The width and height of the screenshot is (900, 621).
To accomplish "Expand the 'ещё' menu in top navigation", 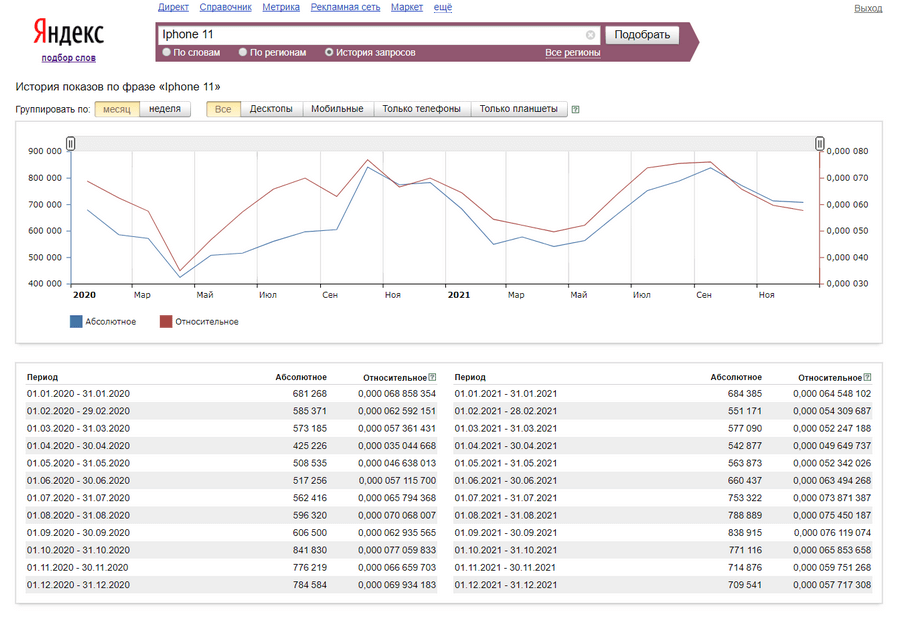I will [x=442, y=8].
